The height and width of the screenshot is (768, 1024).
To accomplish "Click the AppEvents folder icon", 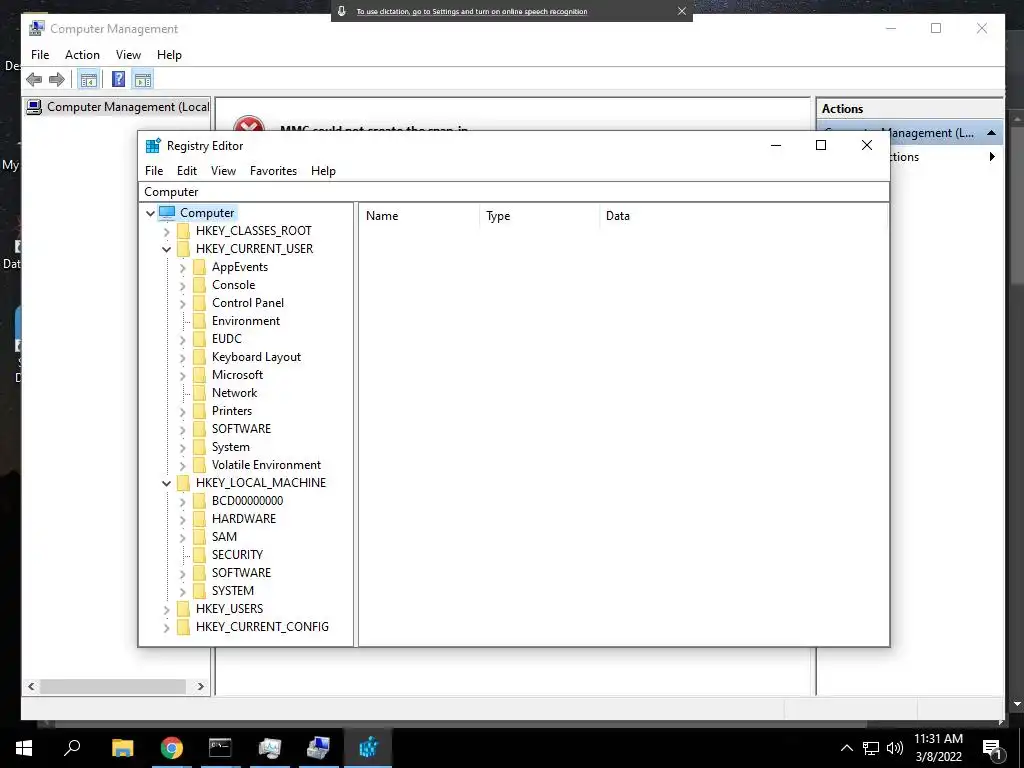I will (x=199, y=267).
